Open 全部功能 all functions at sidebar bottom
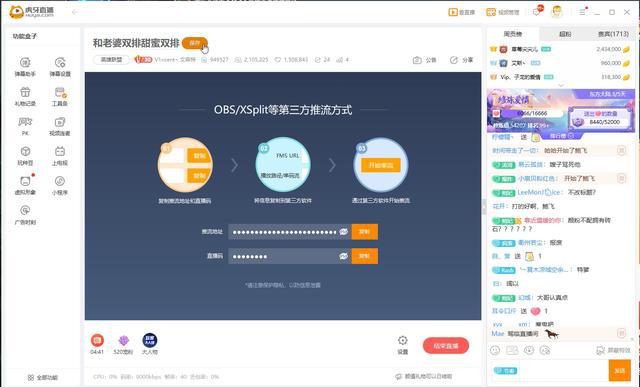Viewport: 640px width, 387px height. point(42,378)
